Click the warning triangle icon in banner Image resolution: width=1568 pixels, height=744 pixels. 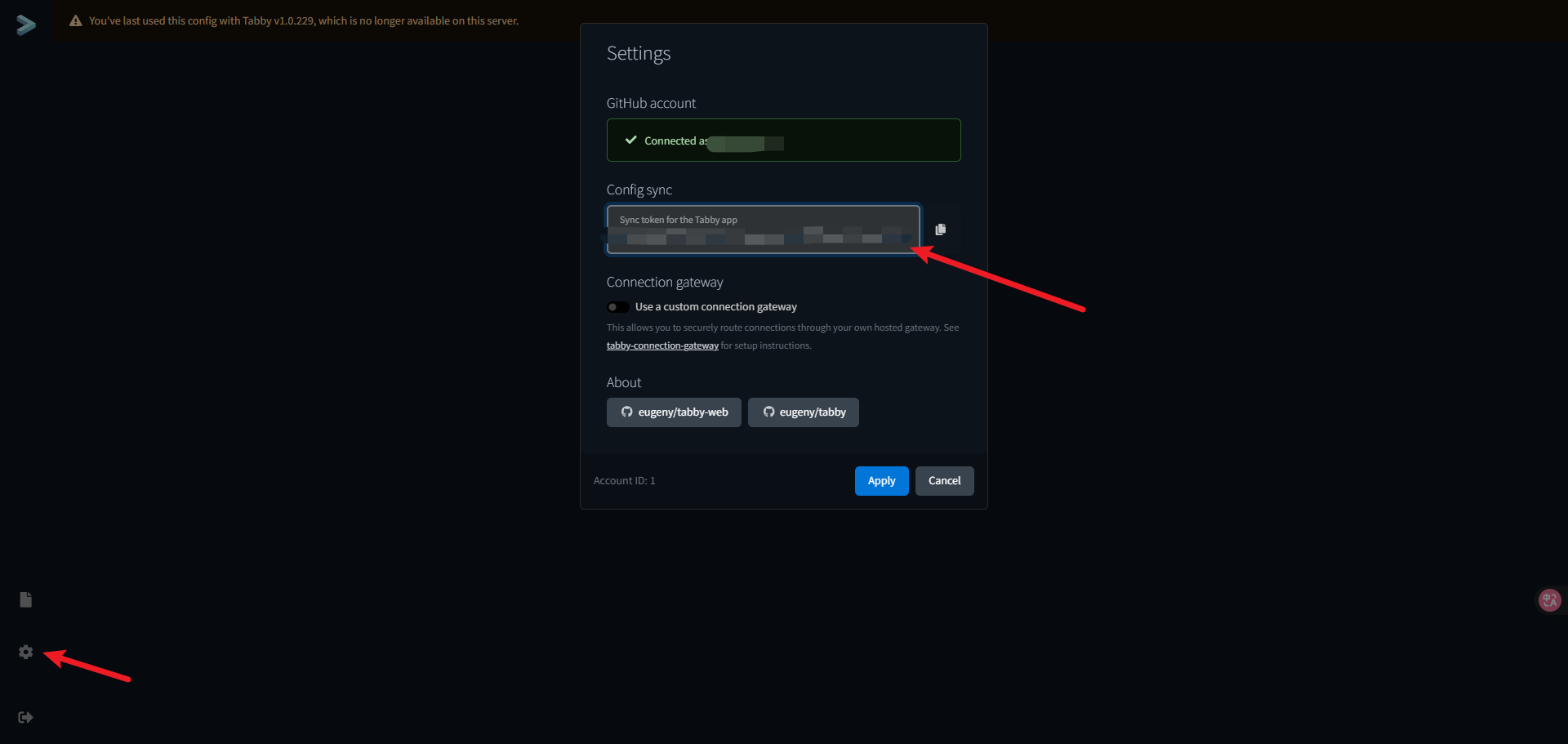(76, 21)
